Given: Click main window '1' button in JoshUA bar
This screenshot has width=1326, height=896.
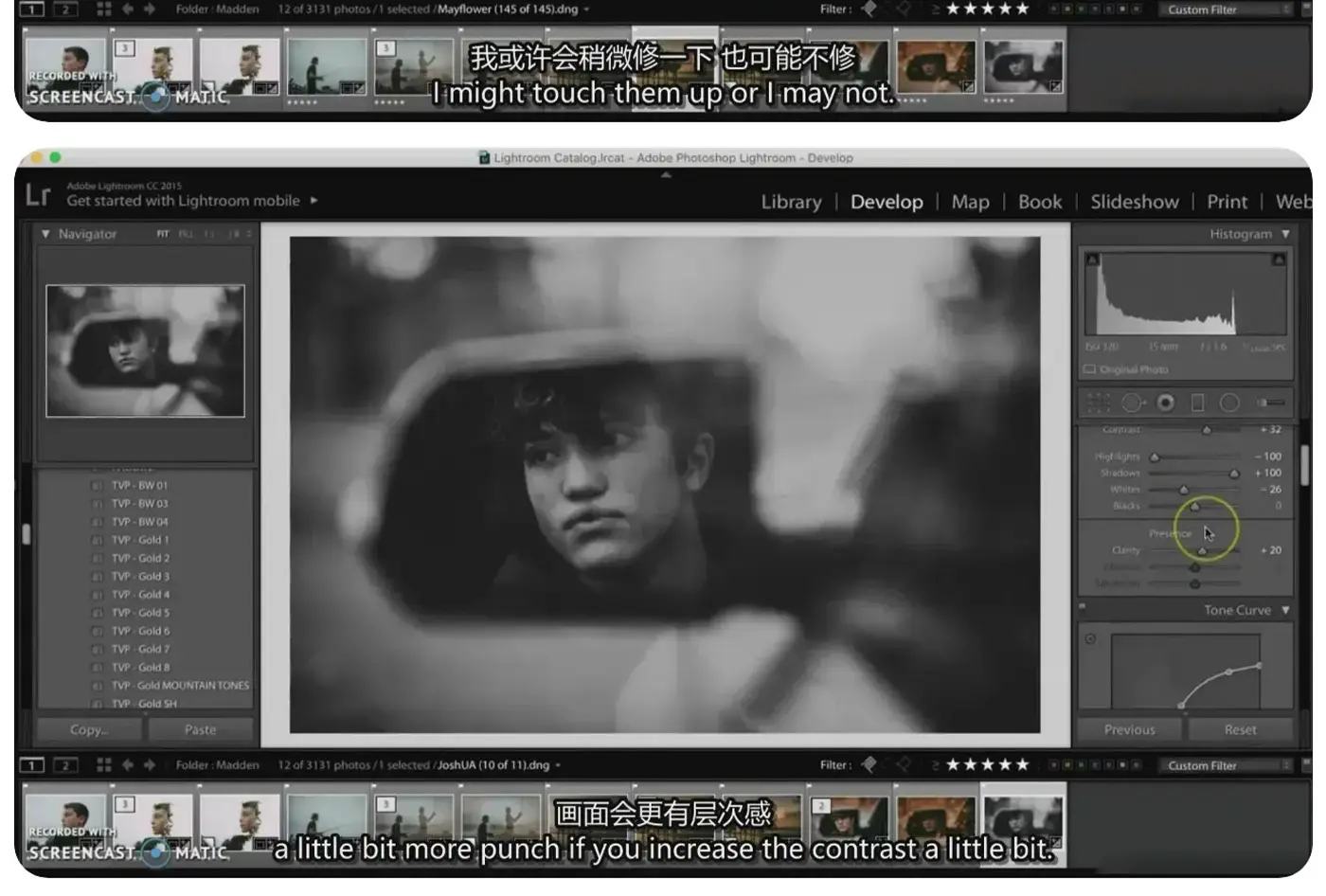Looking at the screenshot, I should click(32, 764).
